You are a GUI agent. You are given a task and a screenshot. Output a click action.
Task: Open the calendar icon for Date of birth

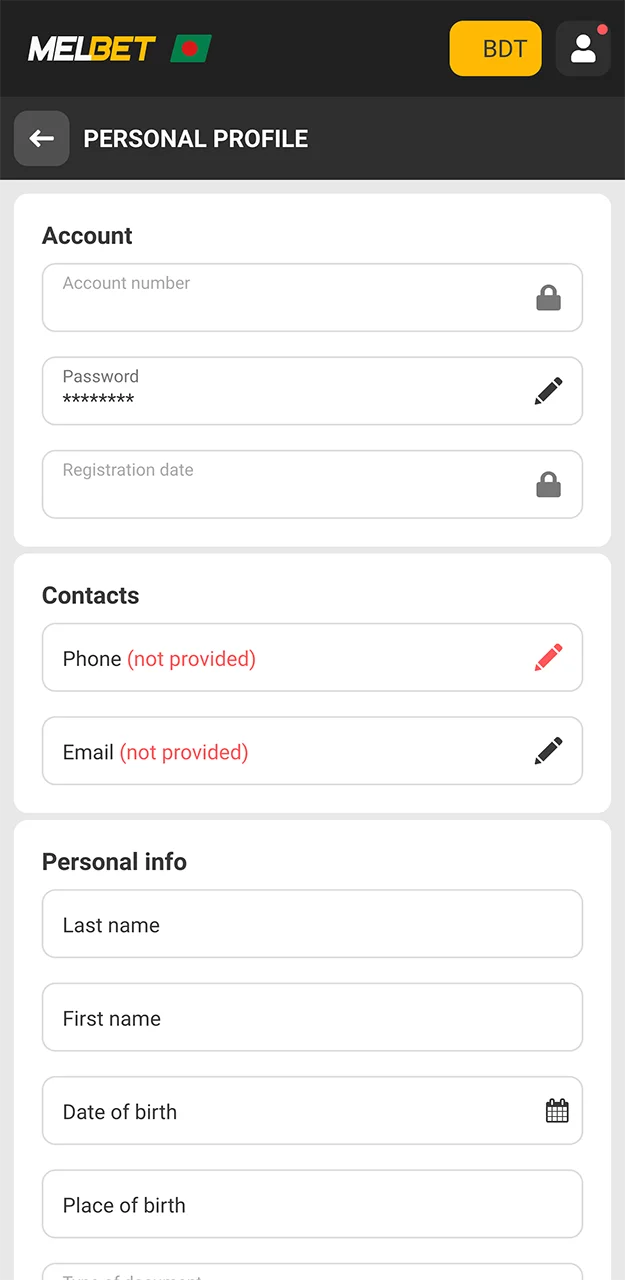pos(557,1110)
